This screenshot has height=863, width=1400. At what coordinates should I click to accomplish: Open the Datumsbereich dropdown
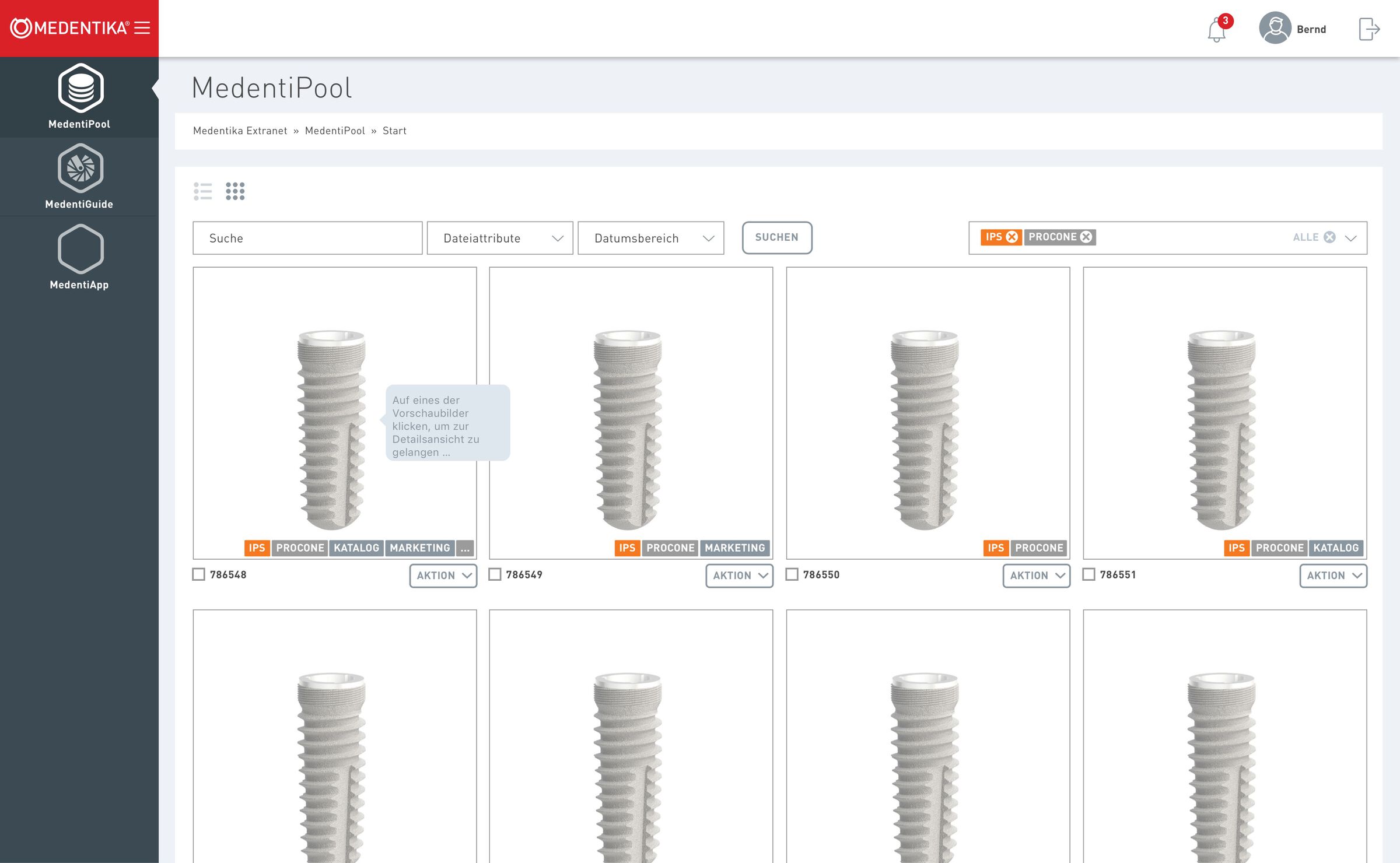tap(650, 238)
